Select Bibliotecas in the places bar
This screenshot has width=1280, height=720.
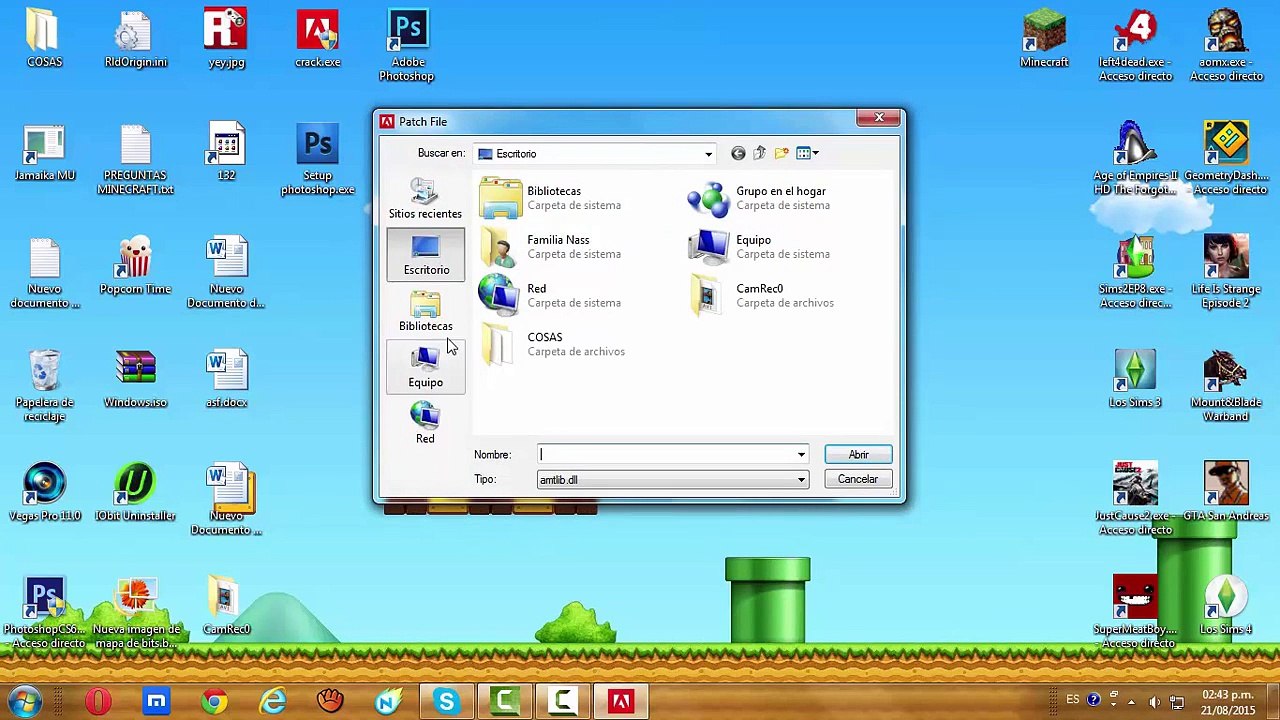pos(425,311)
